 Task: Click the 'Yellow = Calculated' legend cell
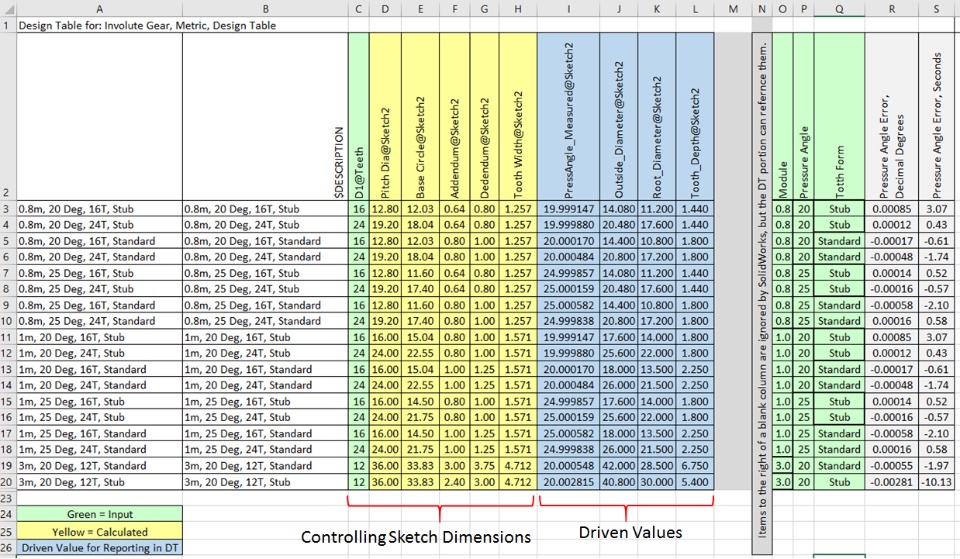[99, 532]
